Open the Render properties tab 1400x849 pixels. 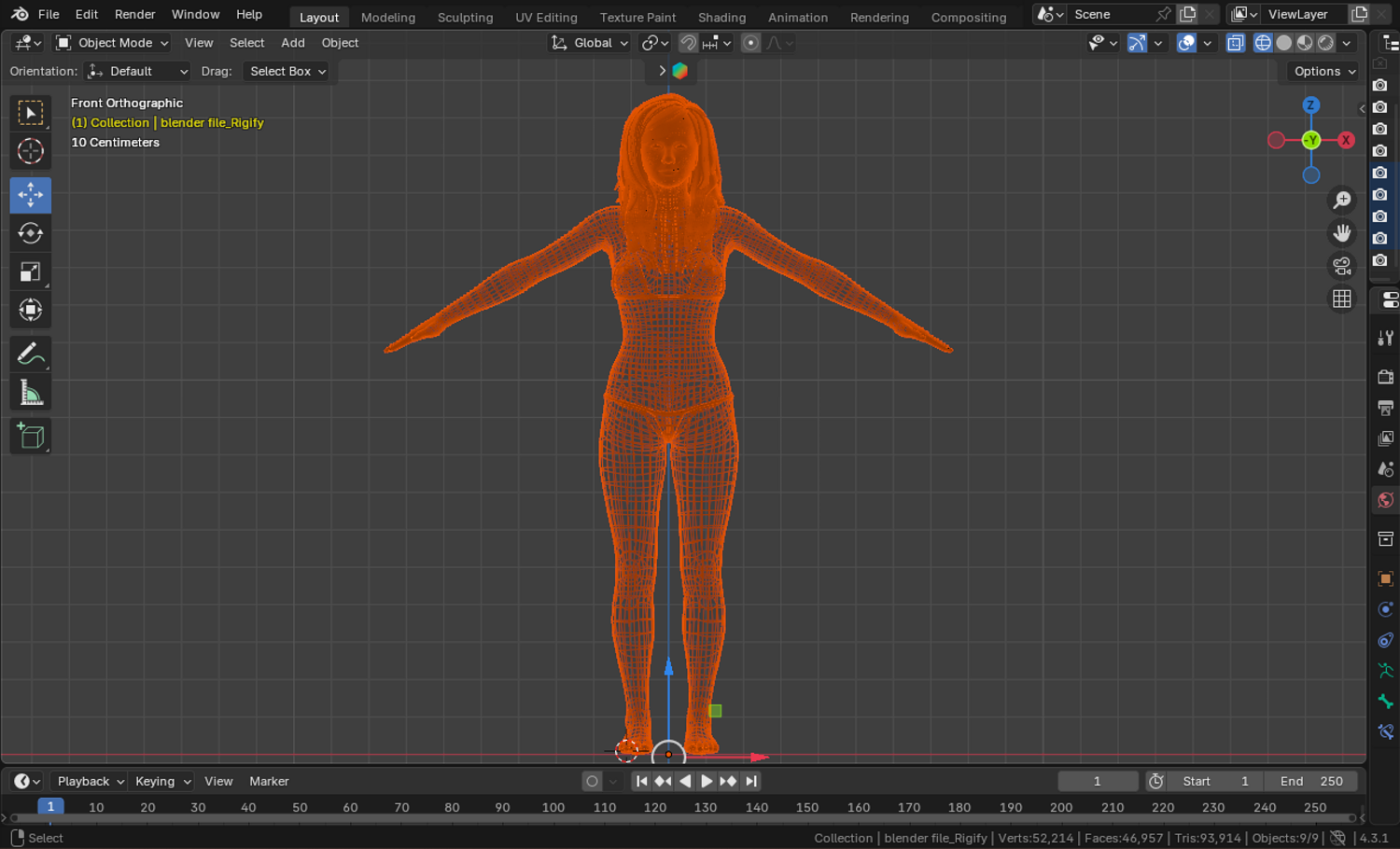pos(1386,377)
